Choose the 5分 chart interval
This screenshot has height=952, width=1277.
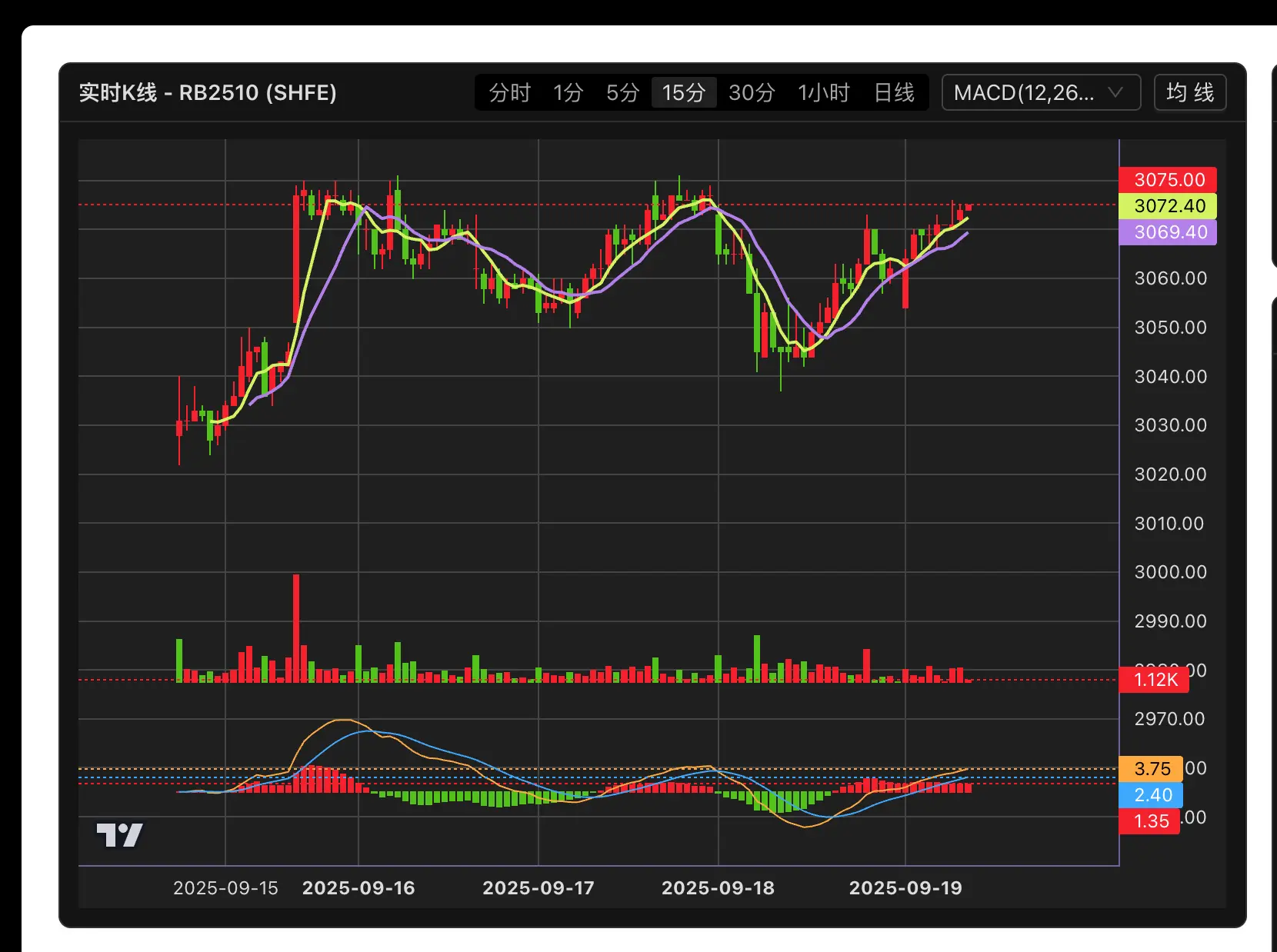(622, 93)
